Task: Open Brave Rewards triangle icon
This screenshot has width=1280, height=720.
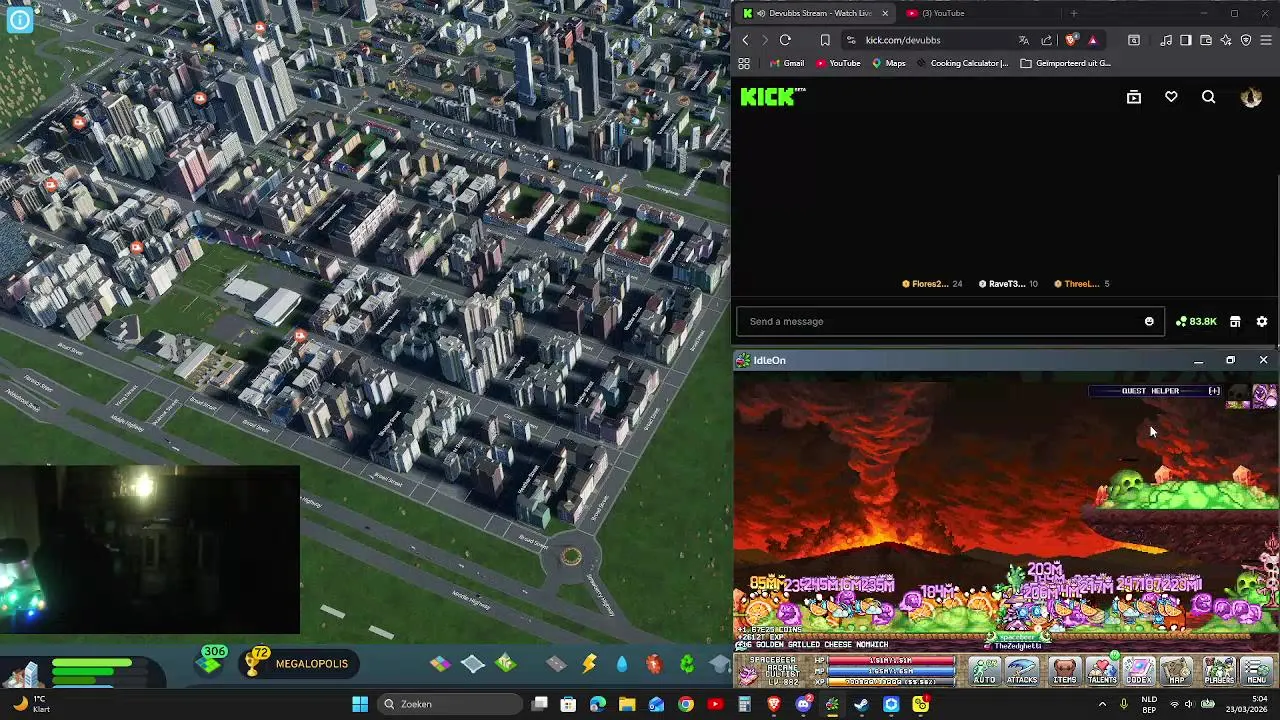Action: (x=1092, y=40)
